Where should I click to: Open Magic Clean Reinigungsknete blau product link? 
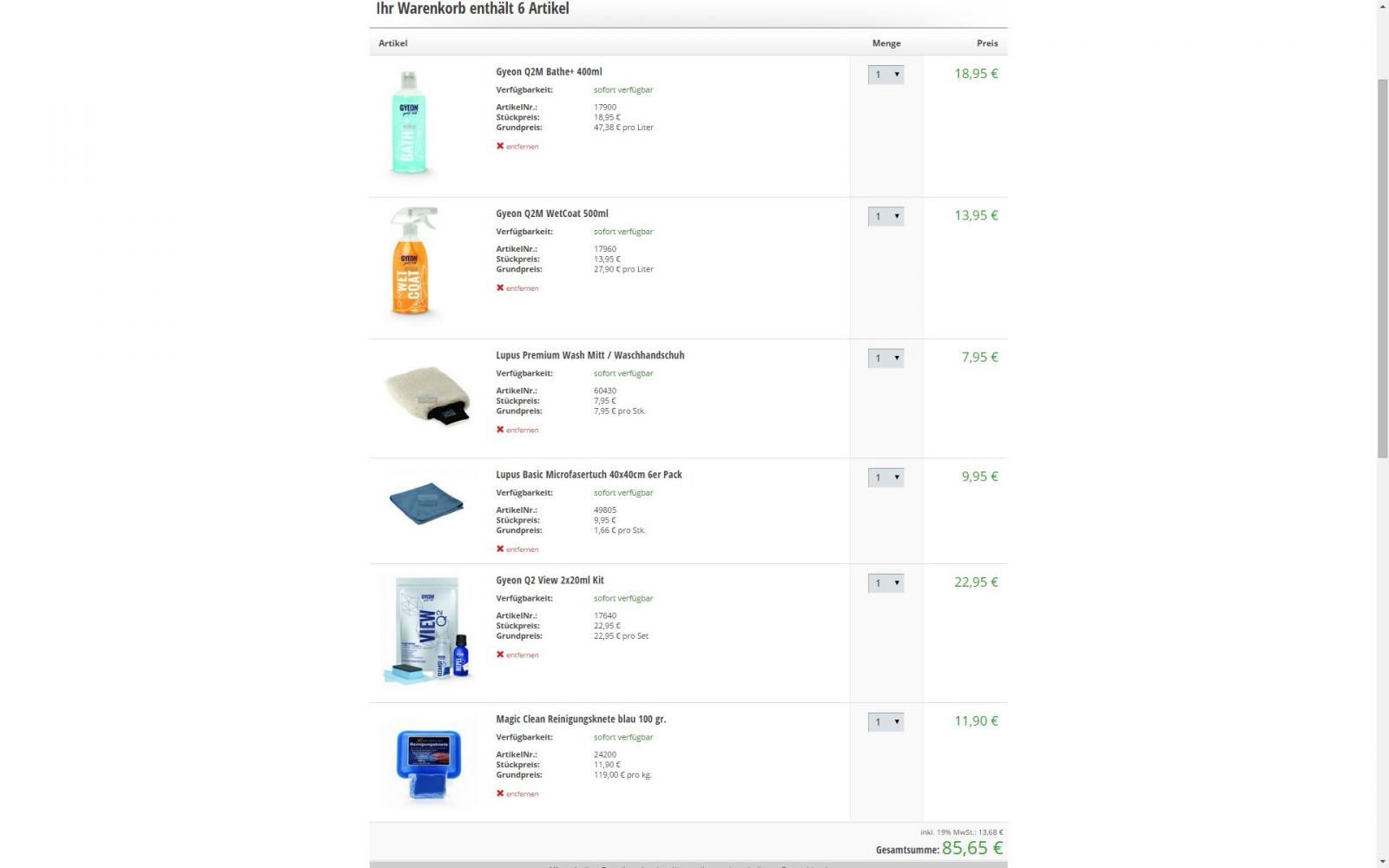[581, 719]
